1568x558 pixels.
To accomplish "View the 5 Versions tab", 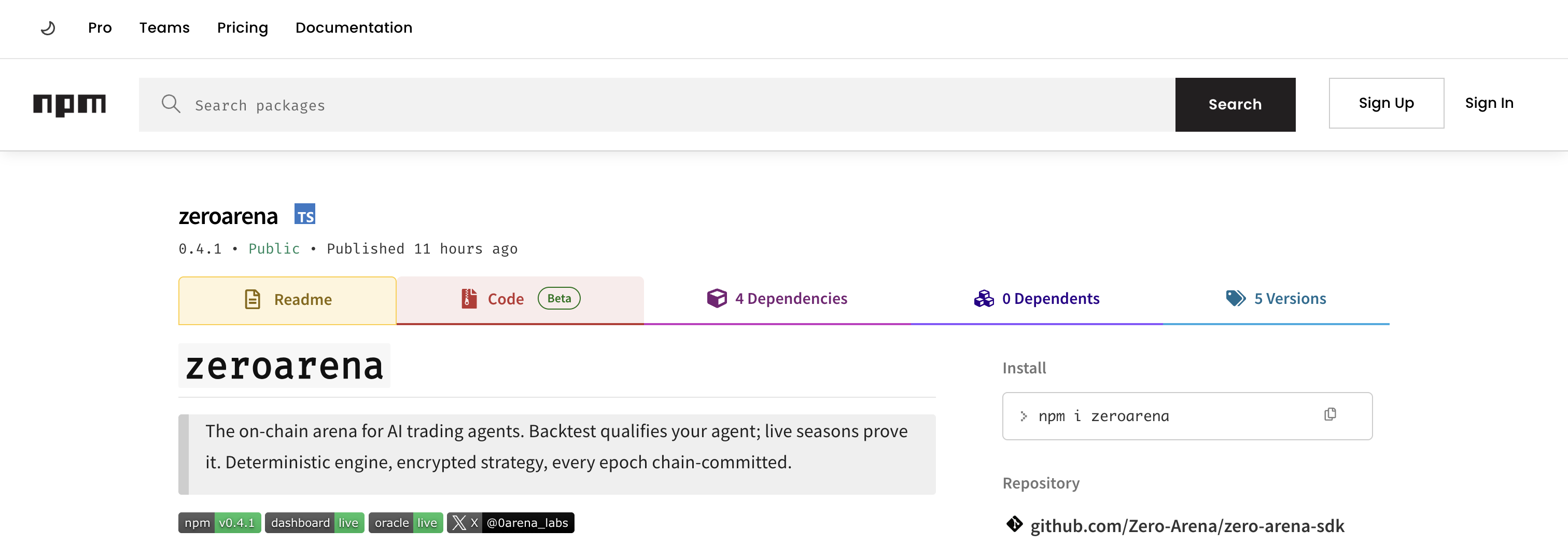I will tap(1276, 300).
